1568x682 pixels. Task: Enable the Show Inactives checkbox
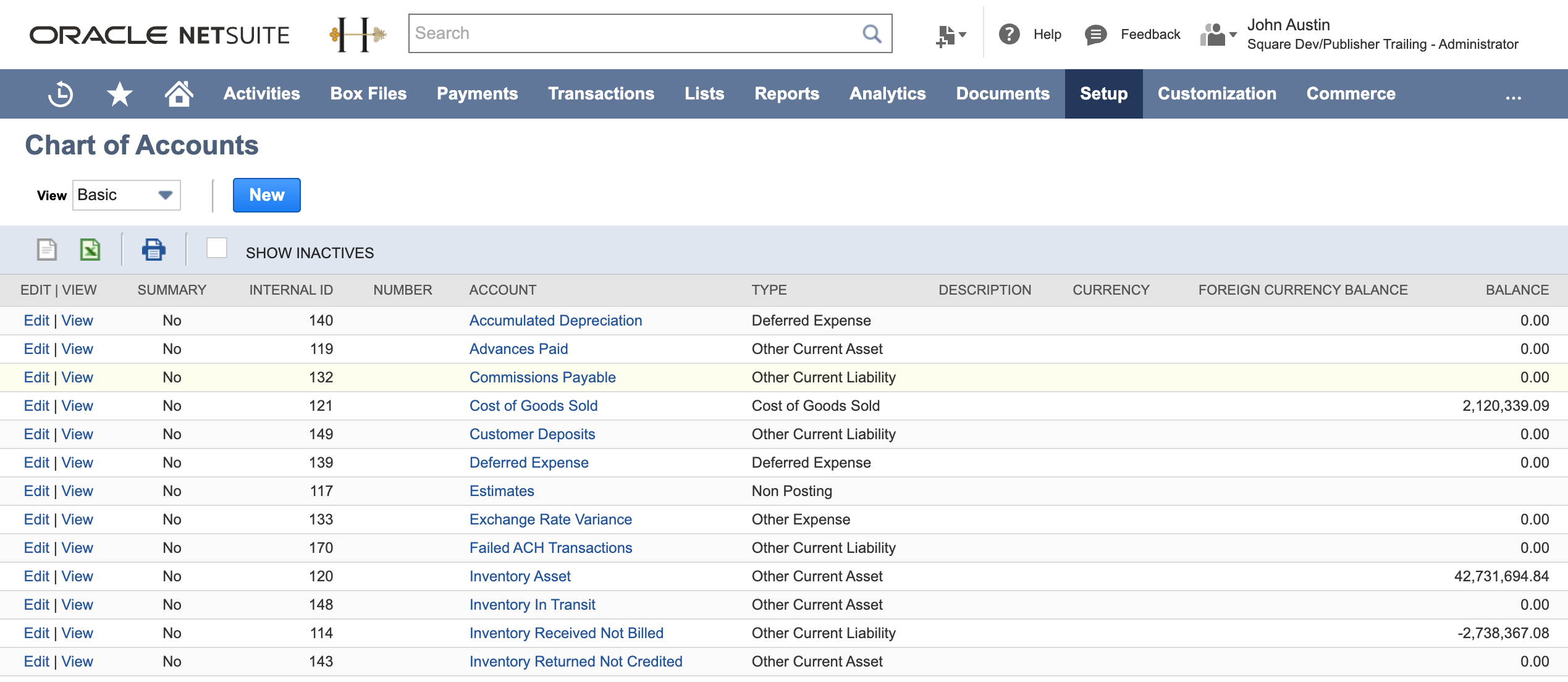coord(217,248)
